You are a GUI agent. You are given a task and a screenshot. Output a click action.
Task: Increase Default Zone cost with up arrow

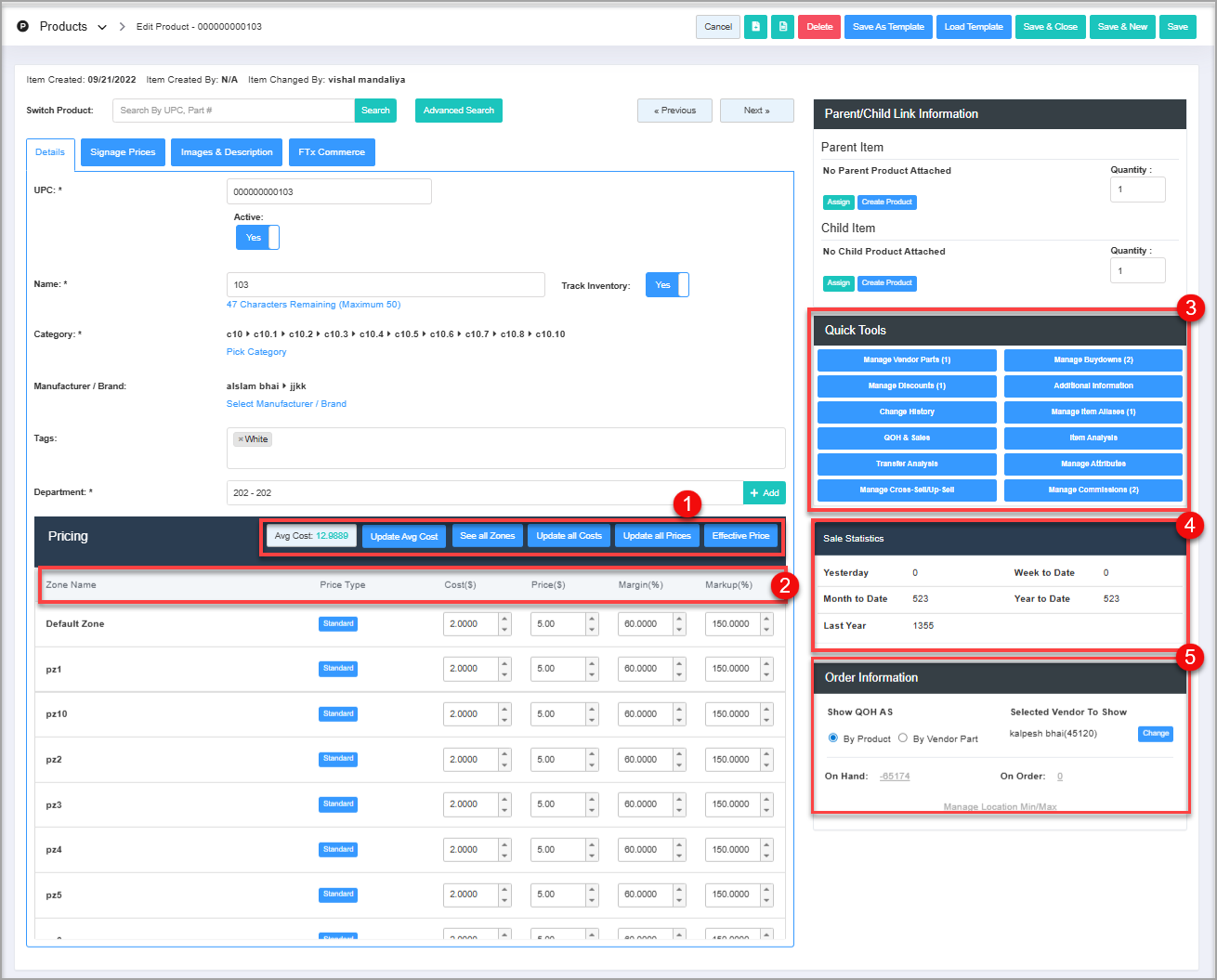(504, 619)
